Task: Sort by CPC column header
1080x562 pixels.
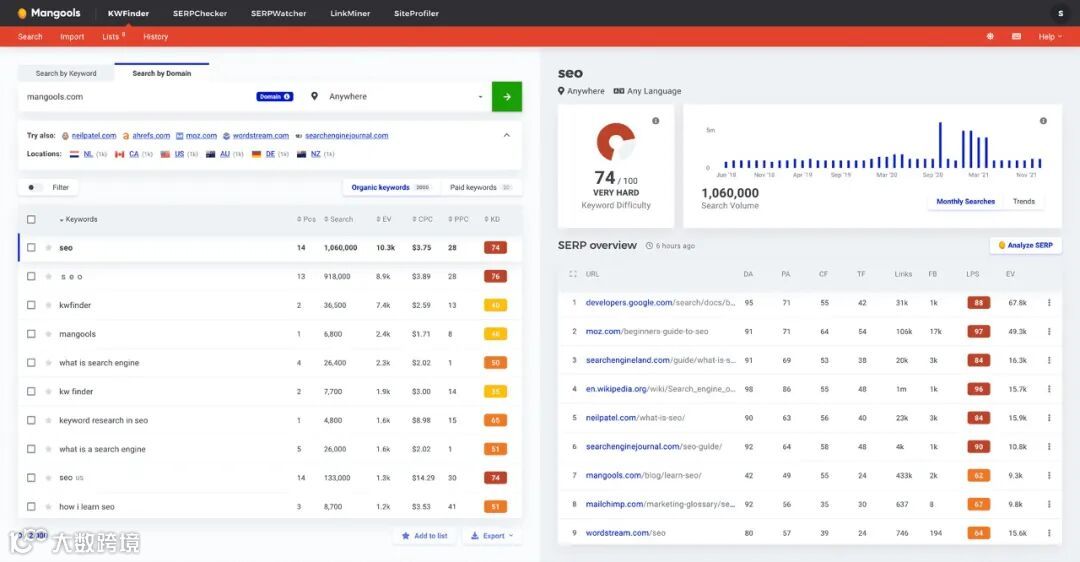Action: pyautogui.click(x=423, y=219)
